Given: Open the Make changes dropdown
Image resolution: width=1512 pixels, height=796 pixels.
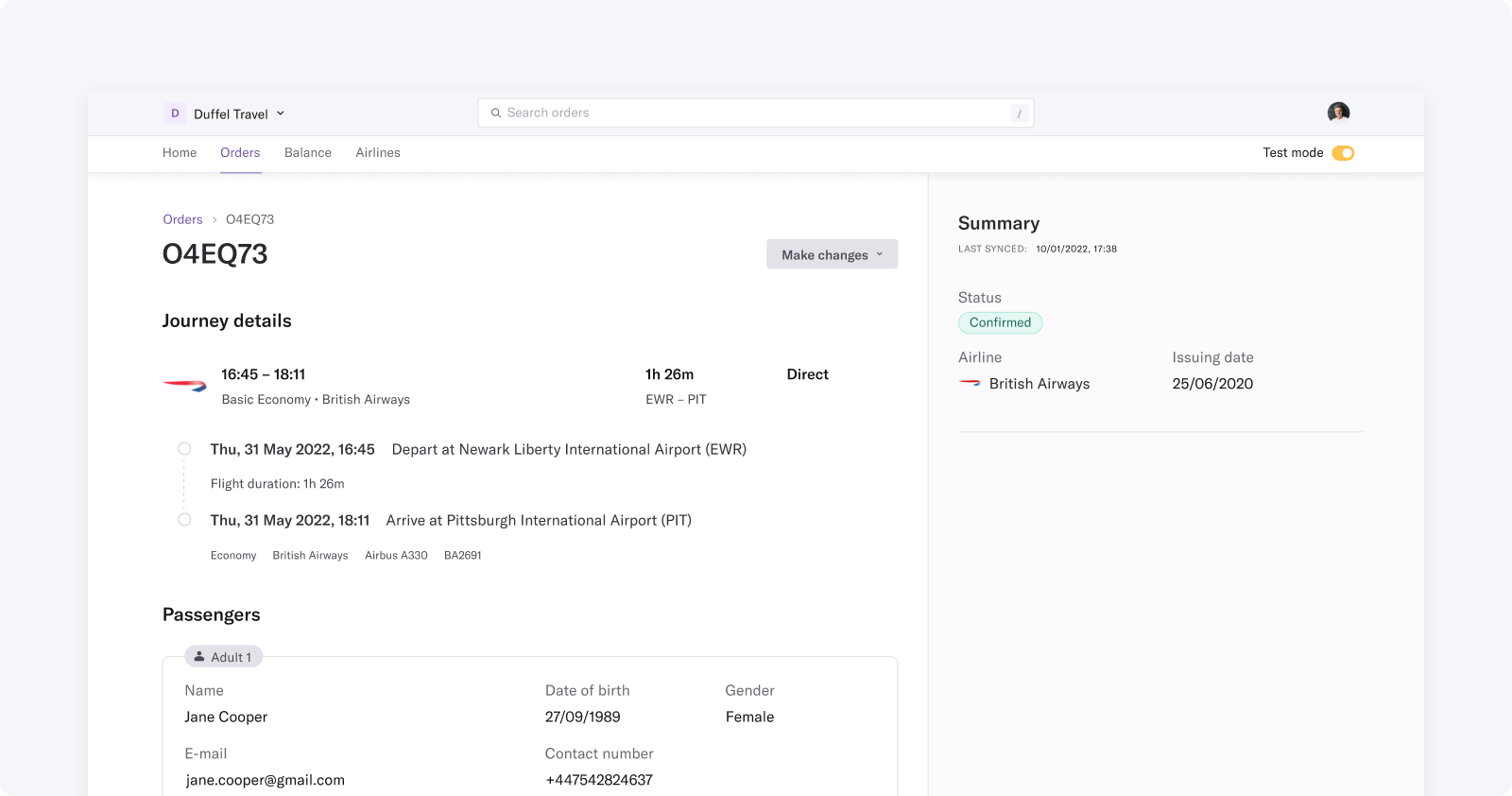Looking at the screenshot, I should [832, 254].
